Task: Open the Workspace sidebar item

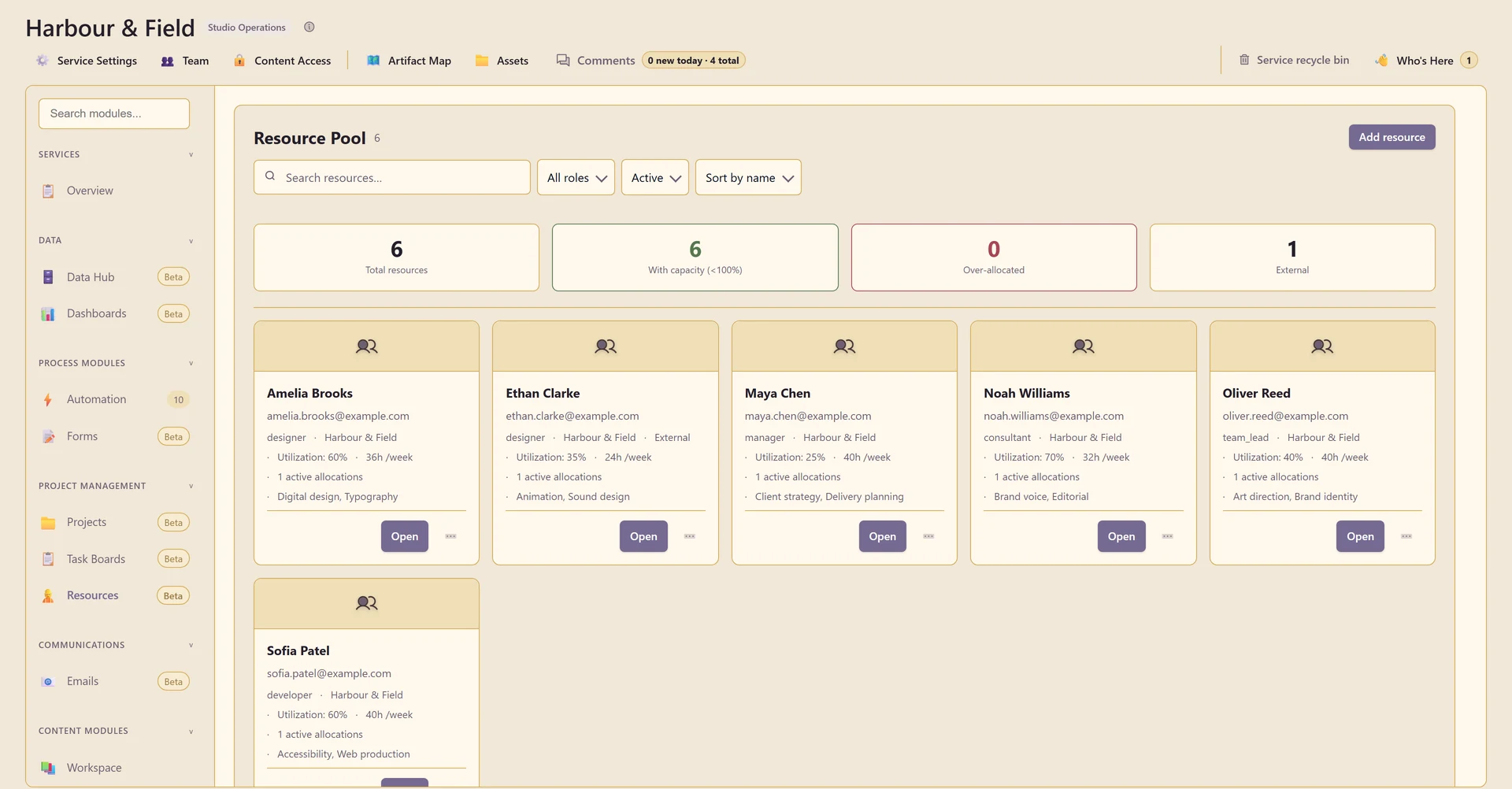Action: [x=114, y=768]
